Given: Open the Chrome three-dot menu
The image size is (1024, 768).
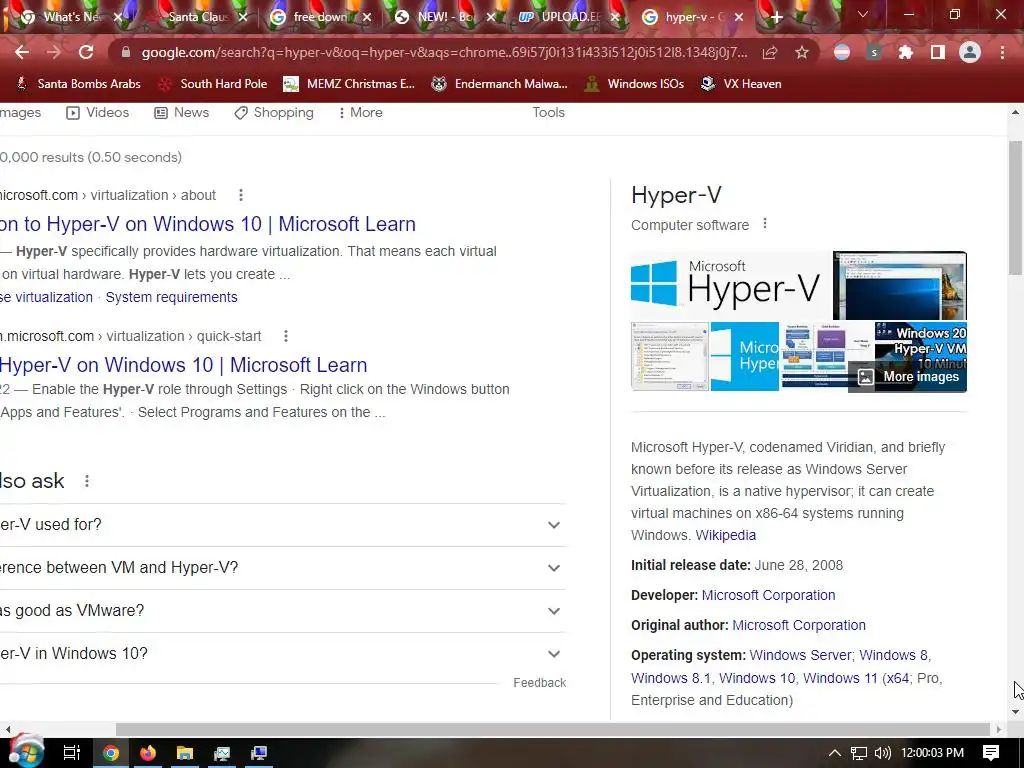Looking at the screenshot, I should tap(1002, 52).
